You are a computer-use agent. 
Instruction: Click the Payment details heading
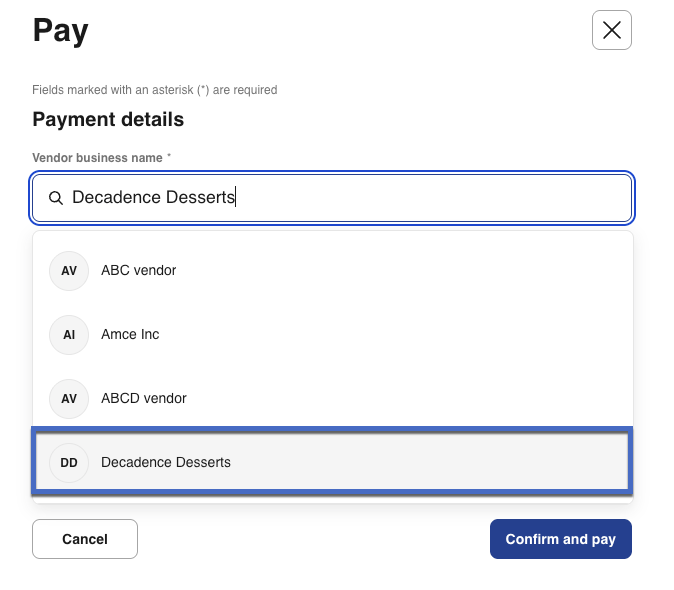coord(108,120)
